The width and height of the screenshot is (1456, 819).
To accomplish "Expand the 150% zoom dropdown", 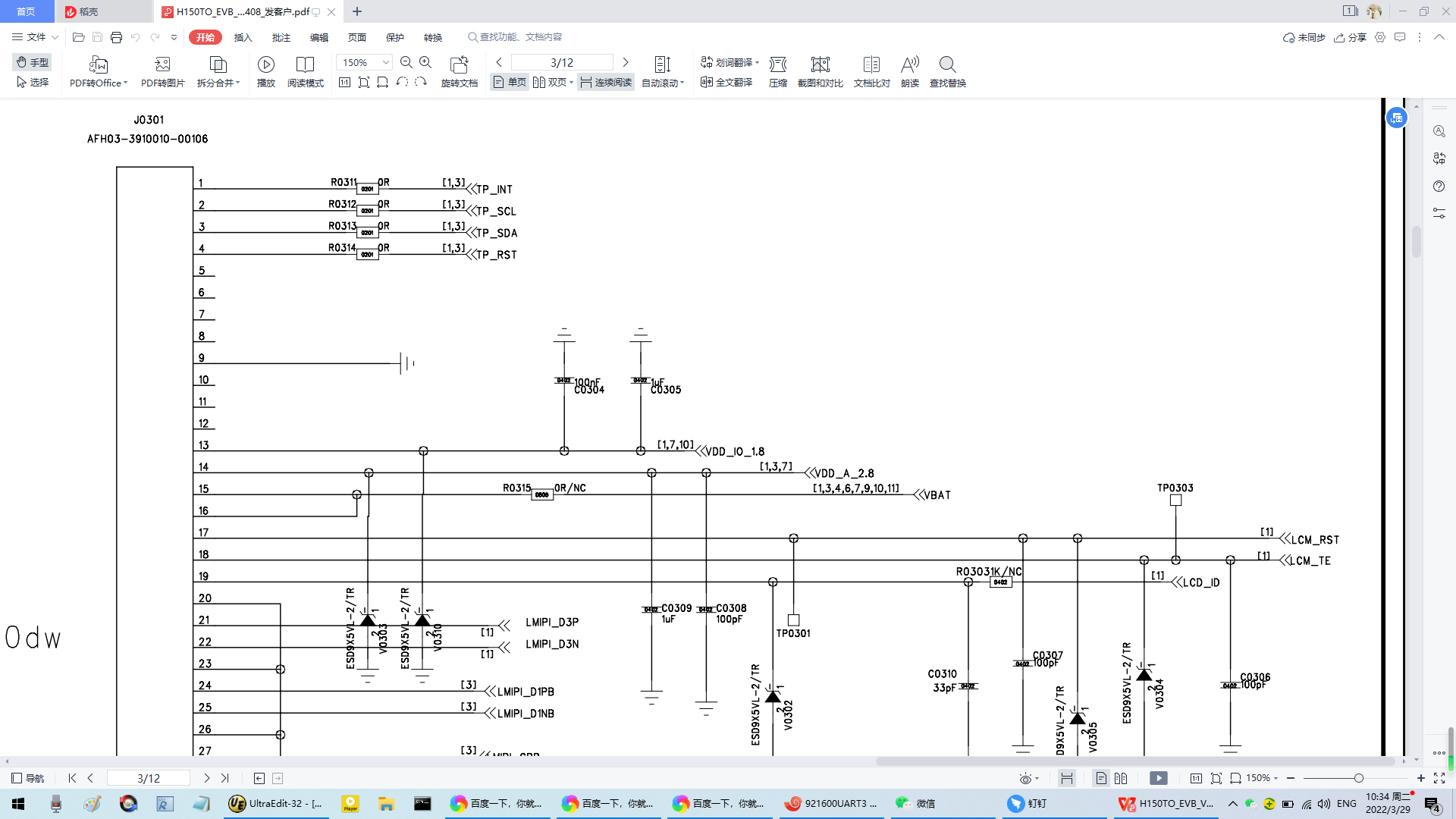I will [385, 62].
